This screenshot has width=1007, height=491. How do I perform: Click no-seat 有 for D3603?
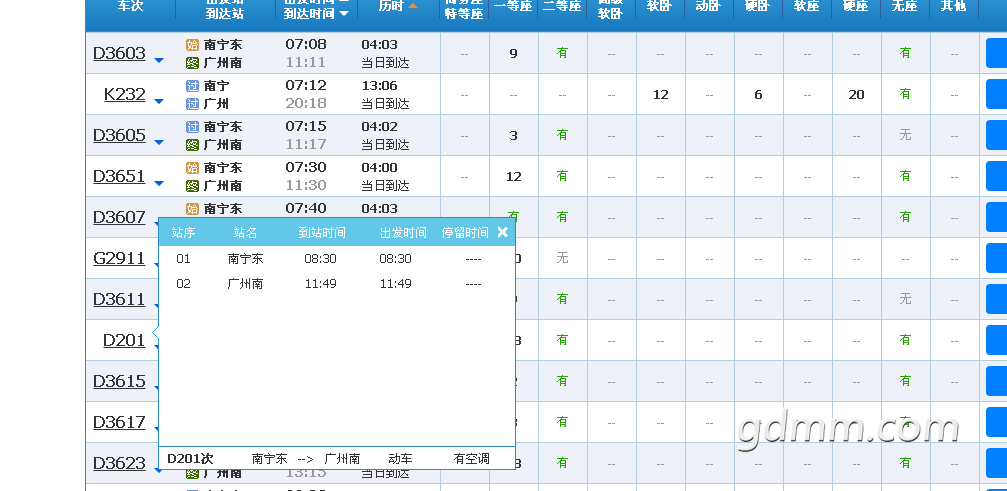[906, 53]
